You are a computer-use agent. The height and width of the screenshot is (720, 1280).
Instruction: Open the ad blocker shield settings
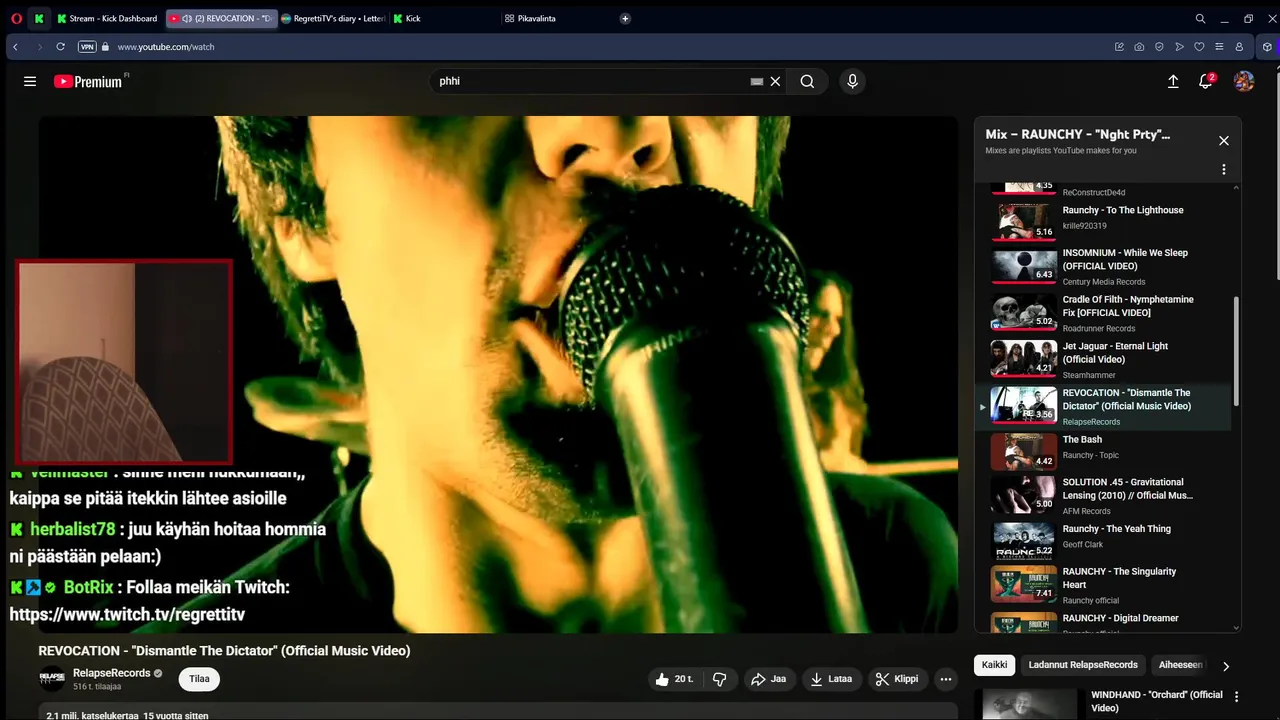coord(1159,47)
